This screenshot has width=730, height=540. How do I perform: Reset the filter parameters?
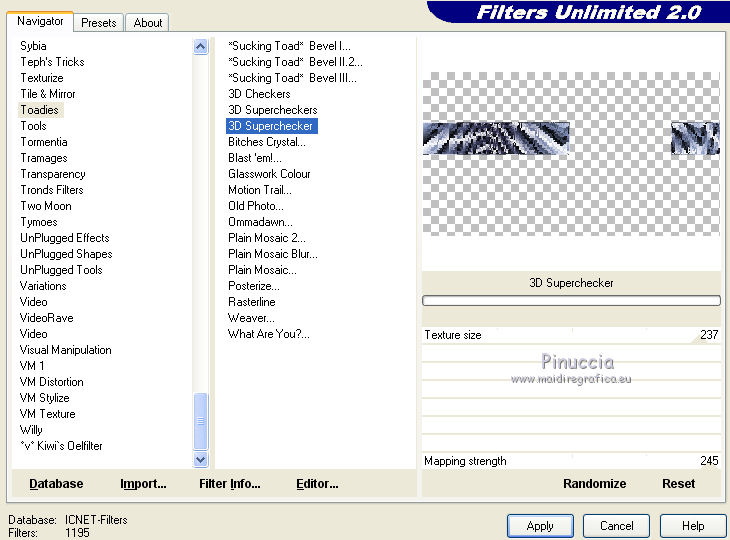point(678,484)
